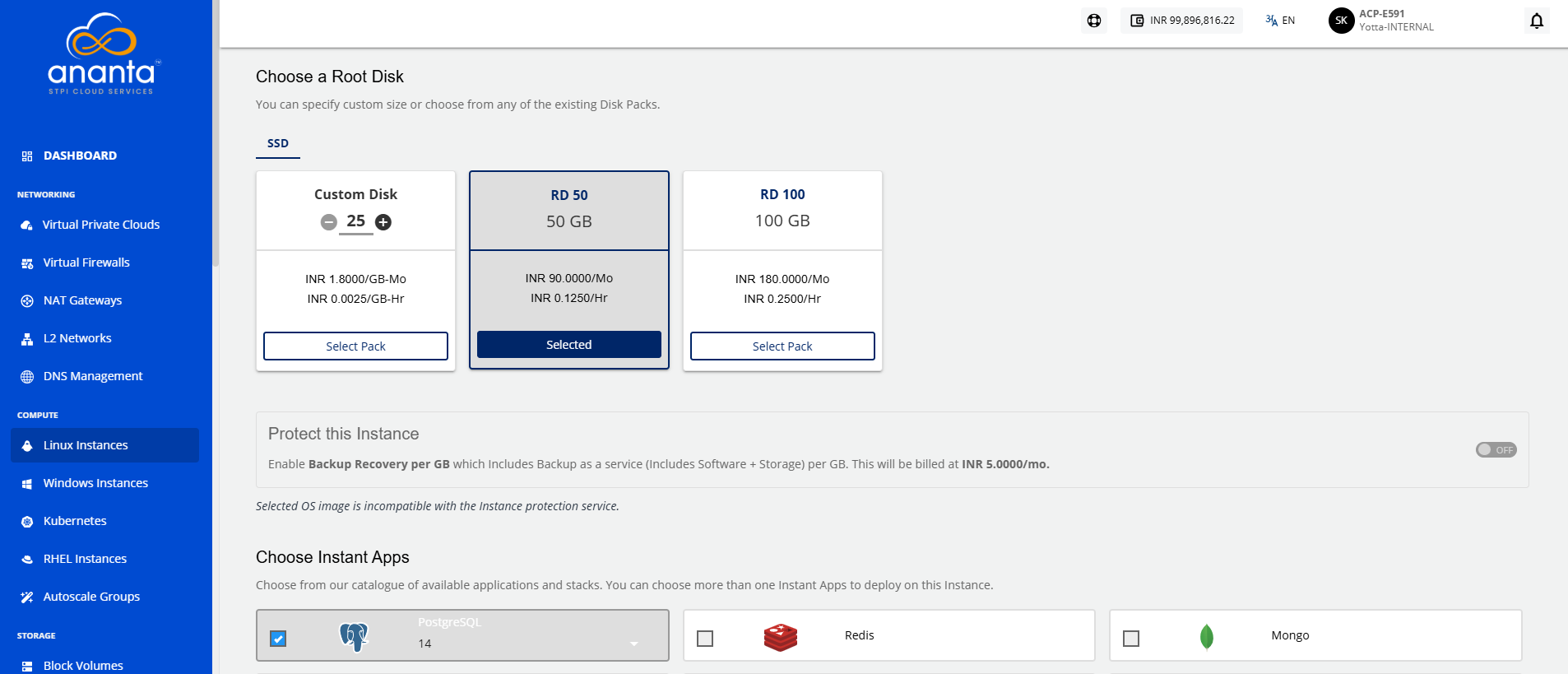Increase custom disk size with plus
The width and height of the screenshot is (1568, 674).
tap(383, 222)
